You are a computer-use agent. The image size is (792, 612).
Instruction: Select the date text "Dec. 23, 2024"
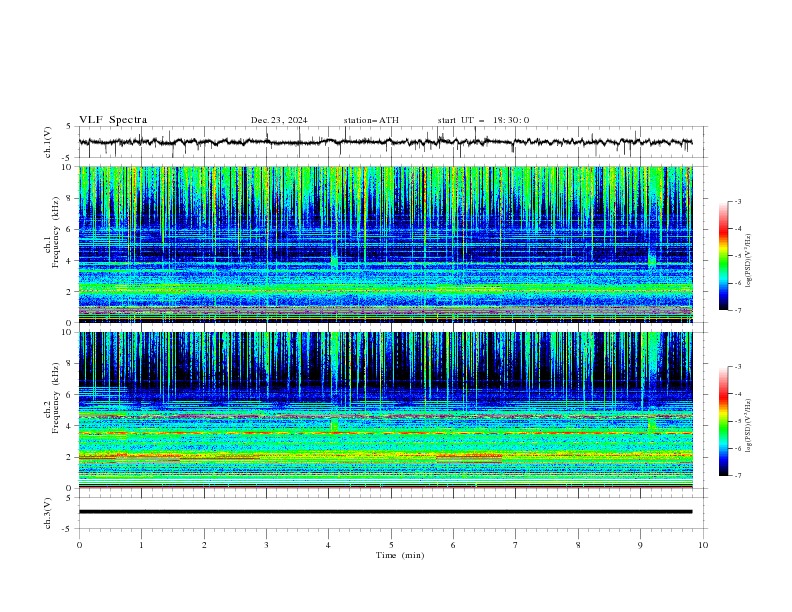click(x=279, y=120)
